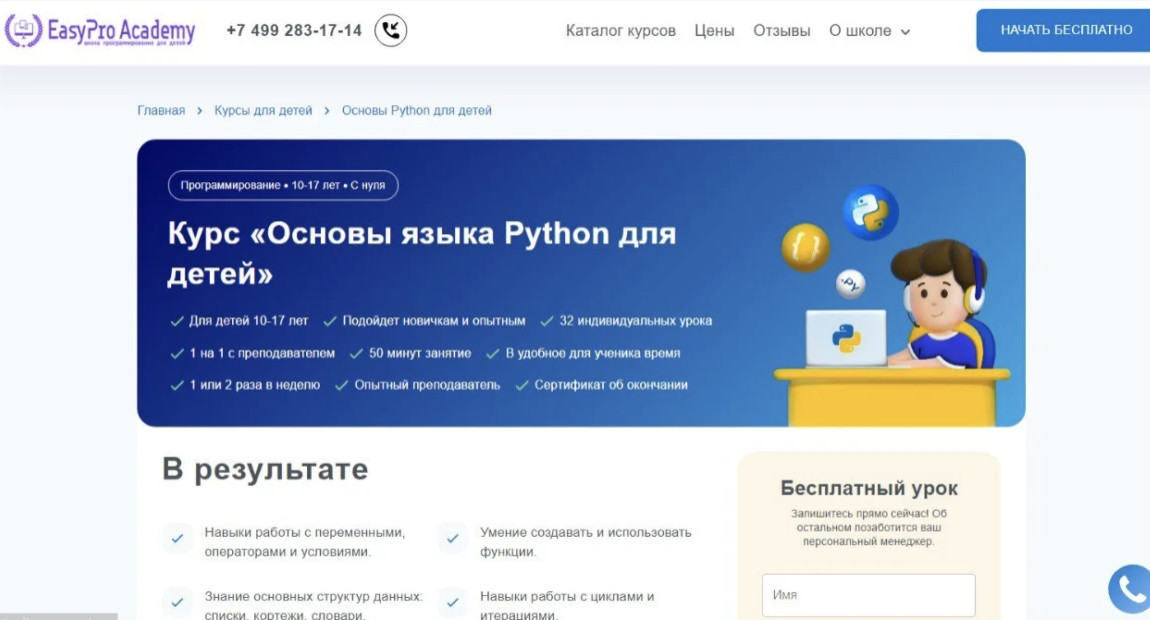Click the boy with headphones illustration
The width and height of the screenshot is (1150, 620).
point(941,304)
